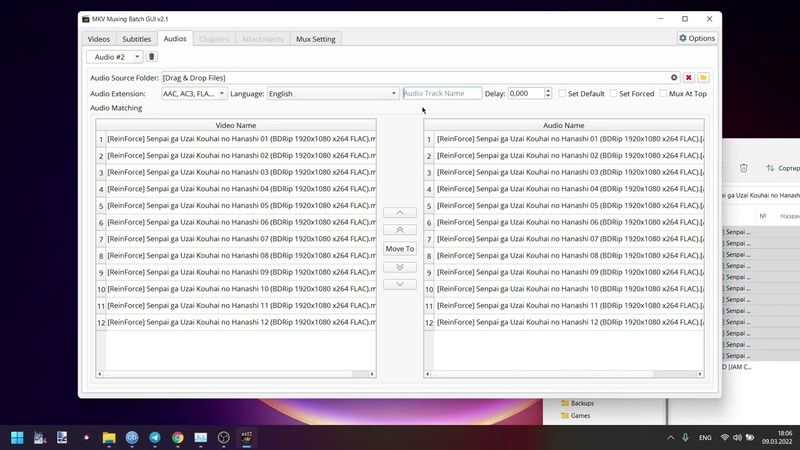Image resolution: width=800 pixels, height=450 pixels.
Task: Select audio row Hanashi 03 in Audio Name list
Action: coord(569,172)
